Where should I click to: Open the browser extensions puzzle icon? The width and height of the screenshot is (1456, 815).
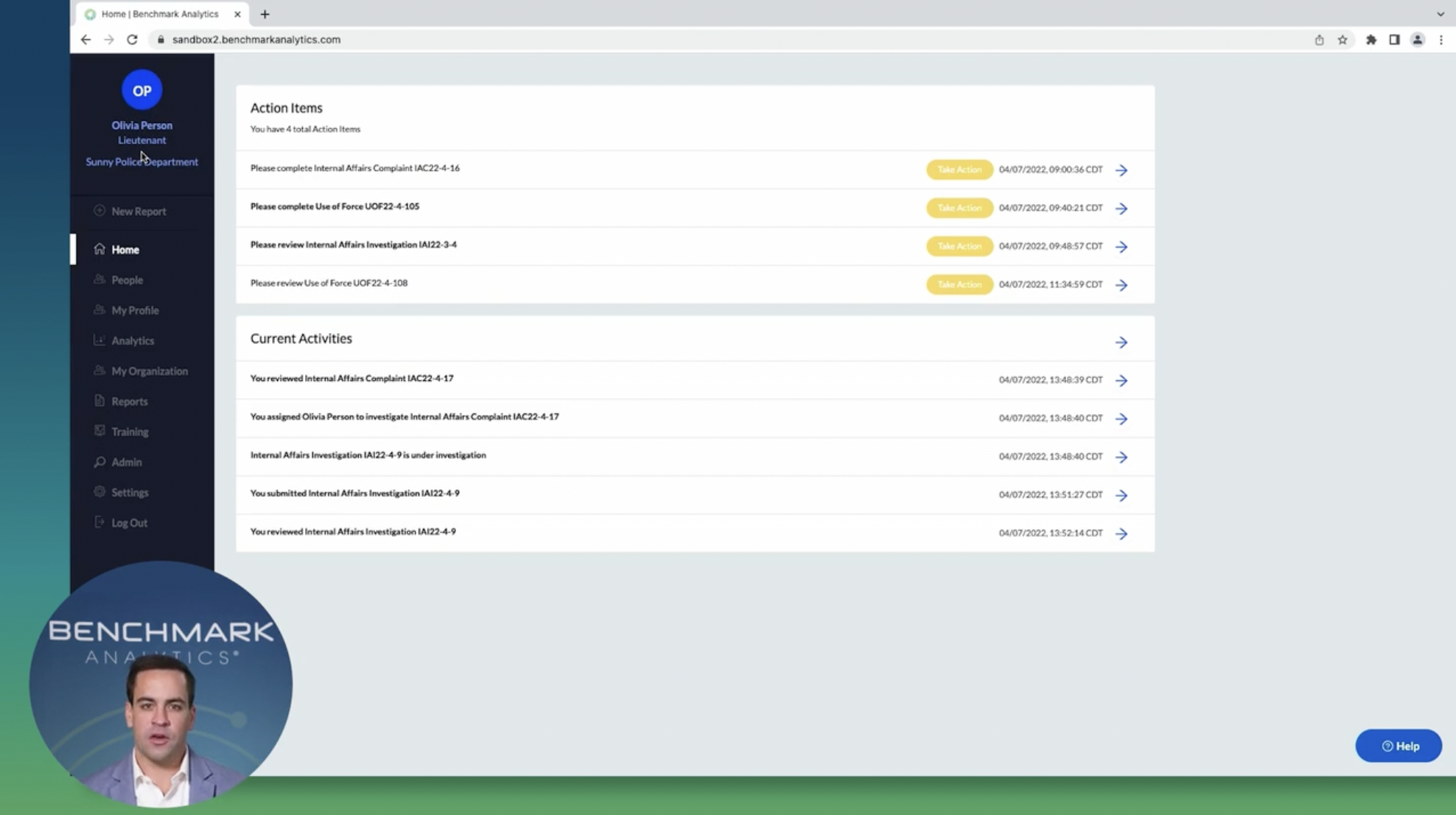click(1371, 40)
